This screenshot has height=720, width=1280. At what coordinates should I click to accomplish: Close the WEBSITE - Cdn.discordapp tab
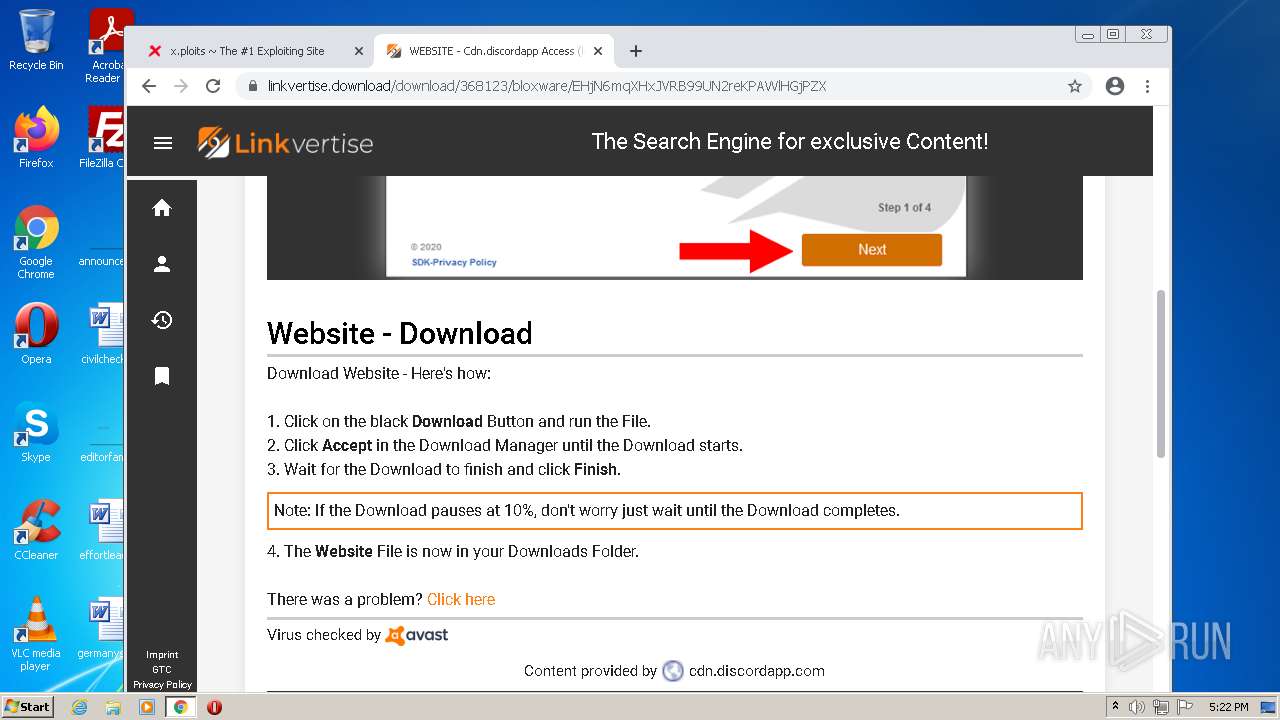(598, 51)
